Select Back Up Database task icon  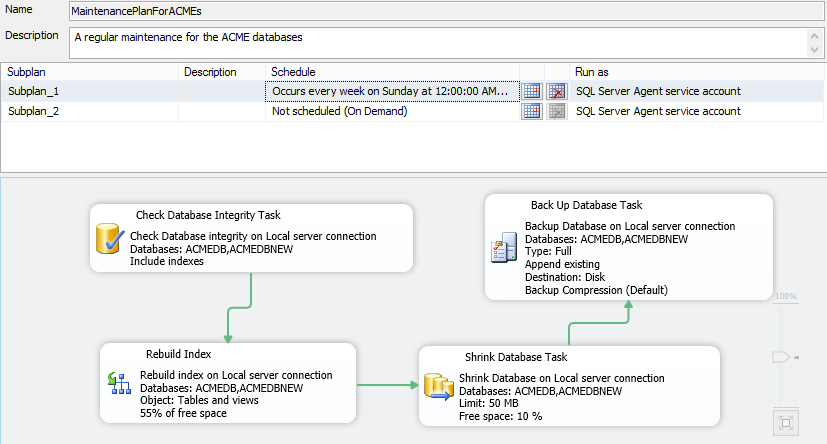click(504, 247)
